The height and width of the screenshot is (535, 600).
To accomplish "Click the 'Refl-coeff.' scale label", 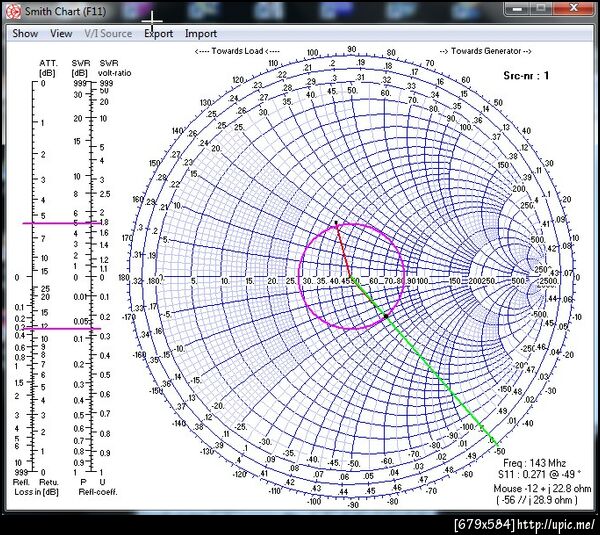I will click(x=98, y=492).
